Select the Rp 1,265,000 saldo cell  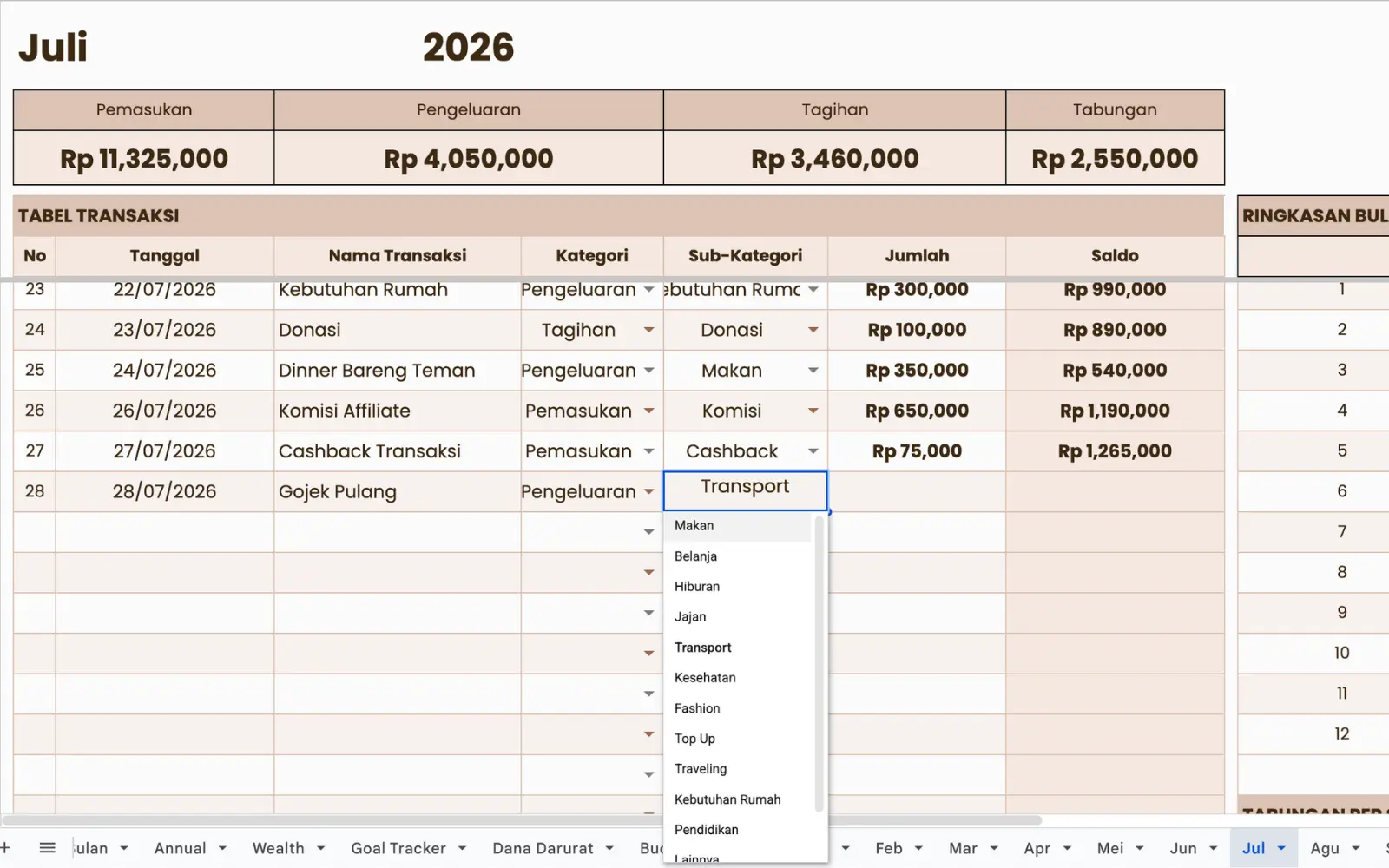point(1115,451)
